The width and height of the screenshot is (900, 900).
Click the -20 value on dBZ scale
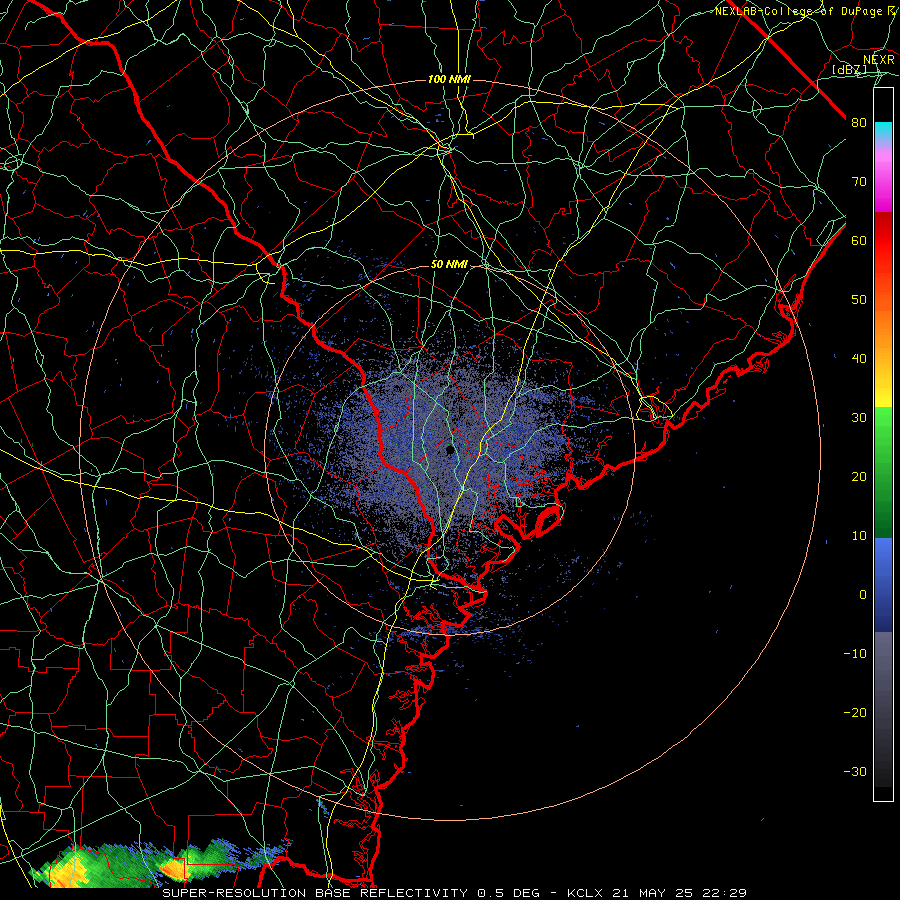pyautogui.click(x=855, y=713)
